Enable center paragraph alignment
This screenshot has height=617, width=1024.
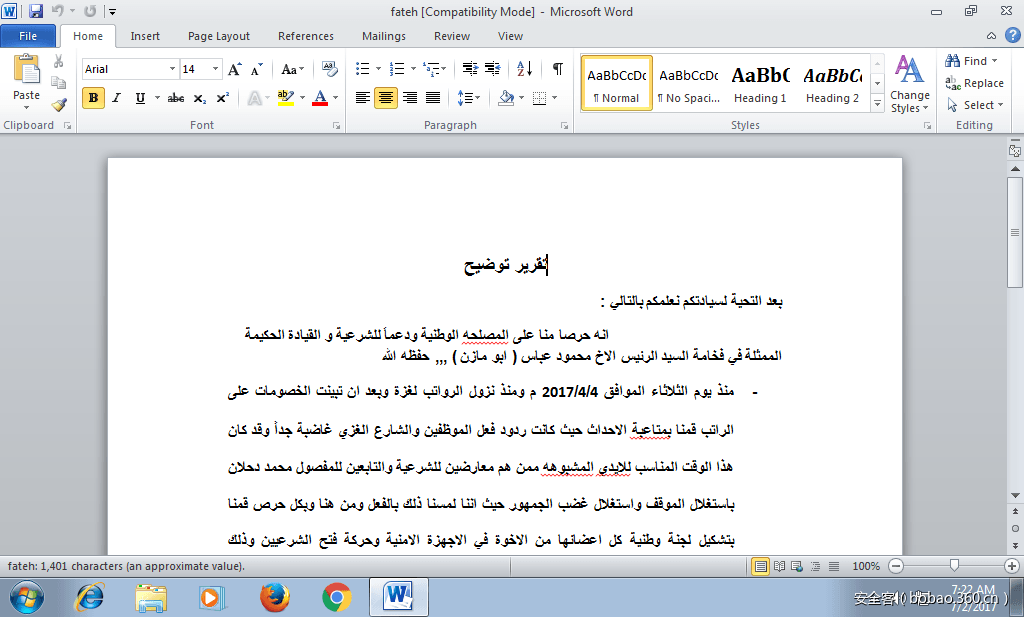(x=385, y=98)
